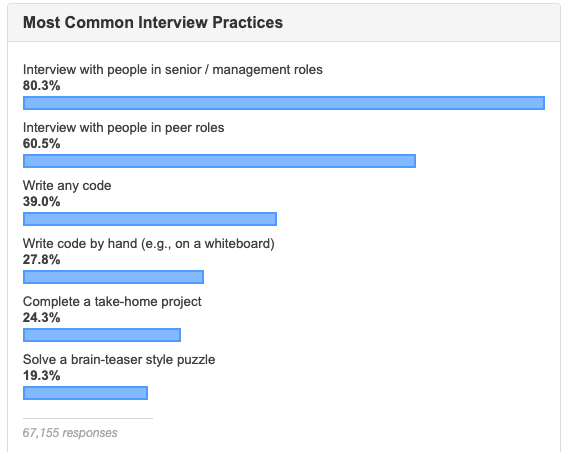The height and width of the screenshot is (452, 566).
Task: Select the label Interview with people in senior roles
Action: (173, 70)
